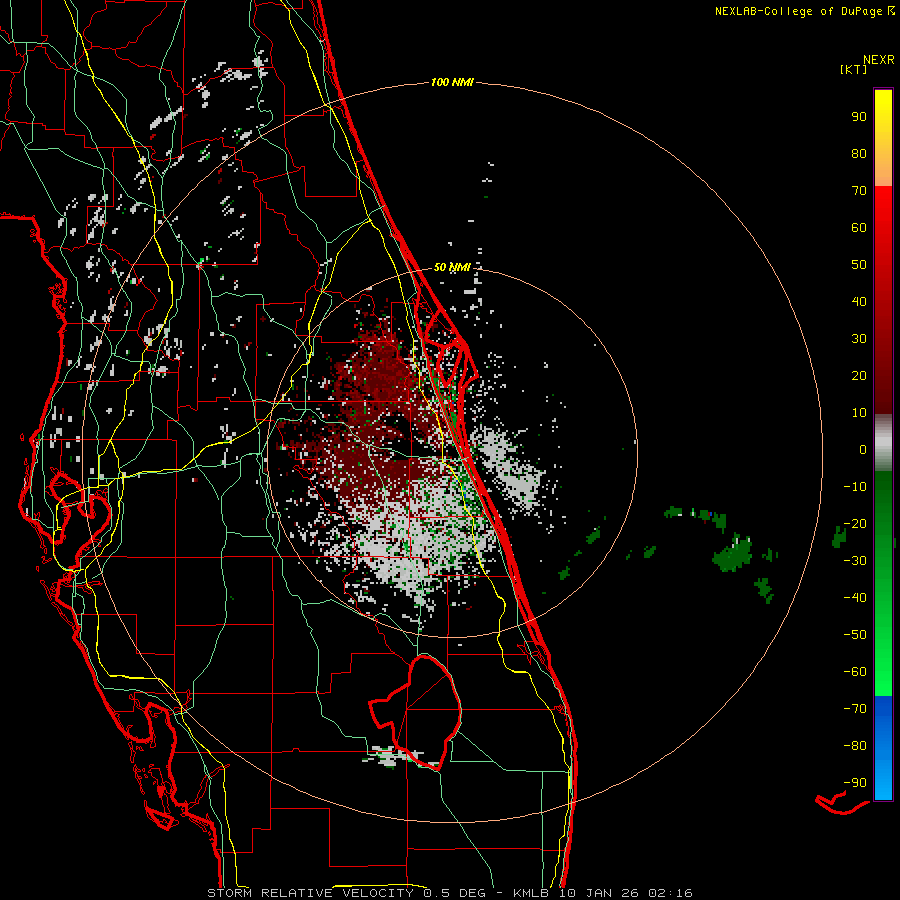
Task: Click the [KT] units label
Action: (854, 69)
